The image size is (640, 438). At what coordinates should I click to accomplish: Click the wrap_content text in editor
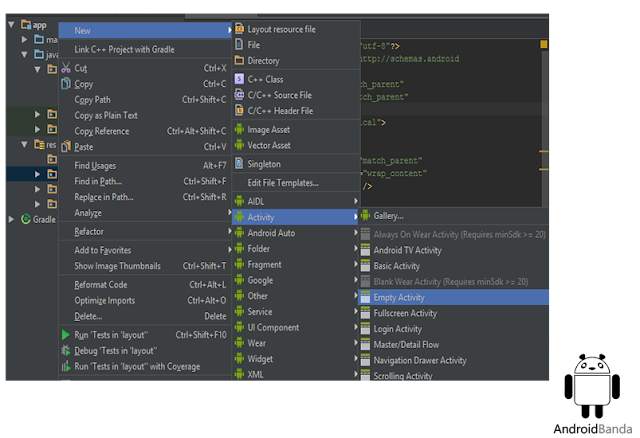click(x=395, y=173)
